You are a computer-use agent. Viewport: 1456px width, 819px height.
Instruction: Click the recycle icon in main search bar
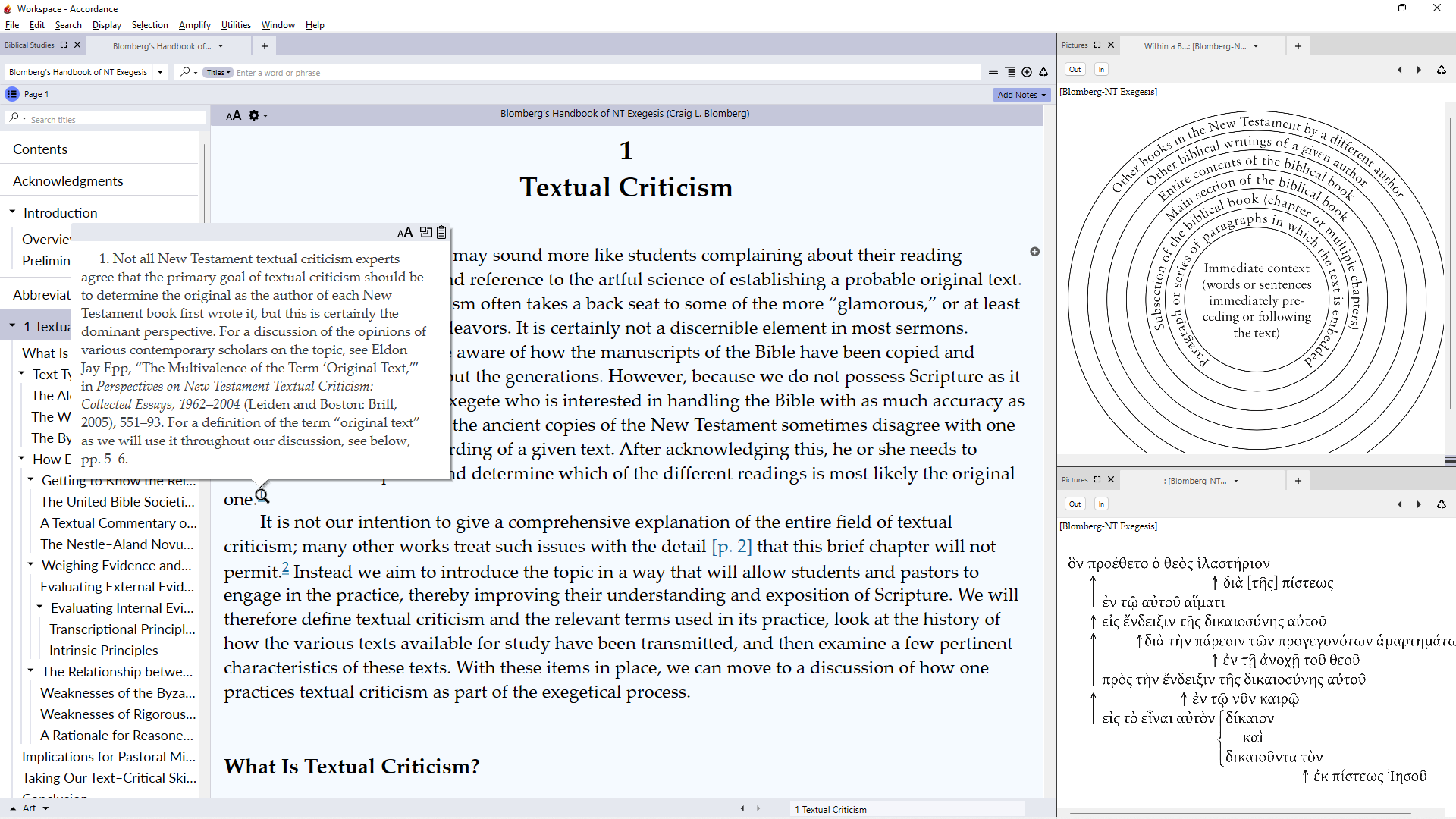point(1043,72)
